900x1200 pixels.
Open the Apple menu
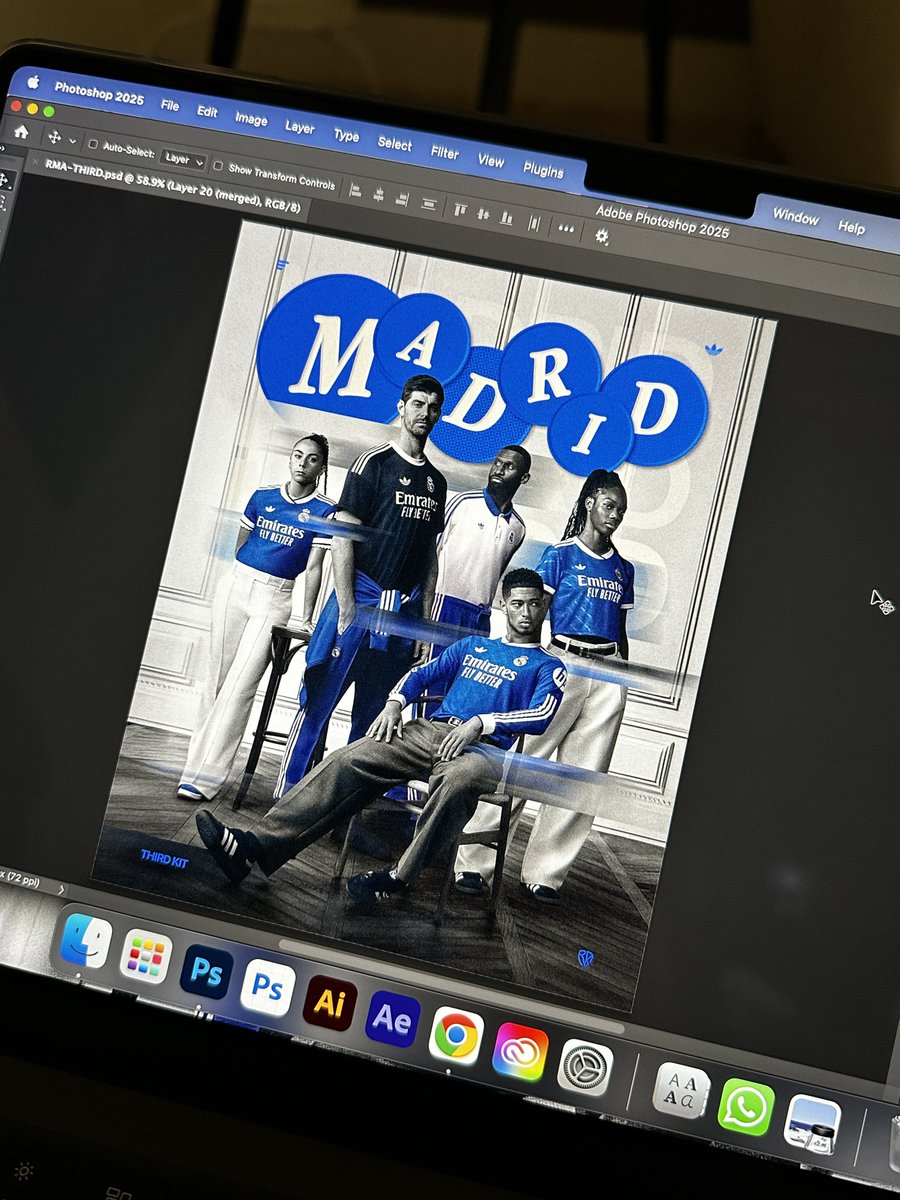click(x=32, y=81)
